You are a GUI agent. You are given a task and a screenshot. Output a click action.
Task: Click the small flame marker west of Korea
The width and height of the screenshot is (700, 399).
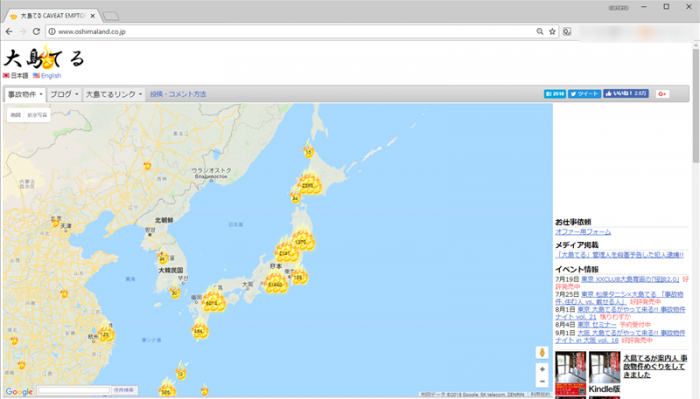(64, 293)
